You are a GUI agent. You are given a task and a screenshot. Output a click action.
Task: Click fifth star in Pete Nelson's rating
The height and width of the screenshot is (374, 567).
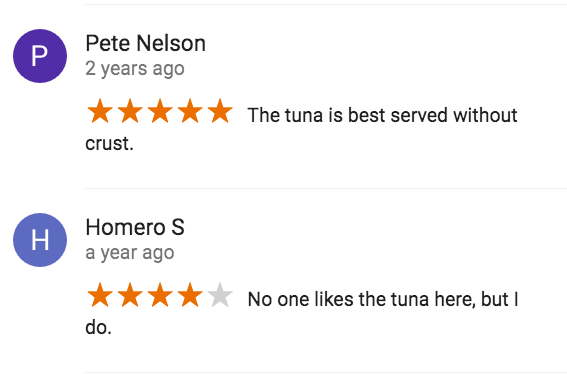coord(220,111)
